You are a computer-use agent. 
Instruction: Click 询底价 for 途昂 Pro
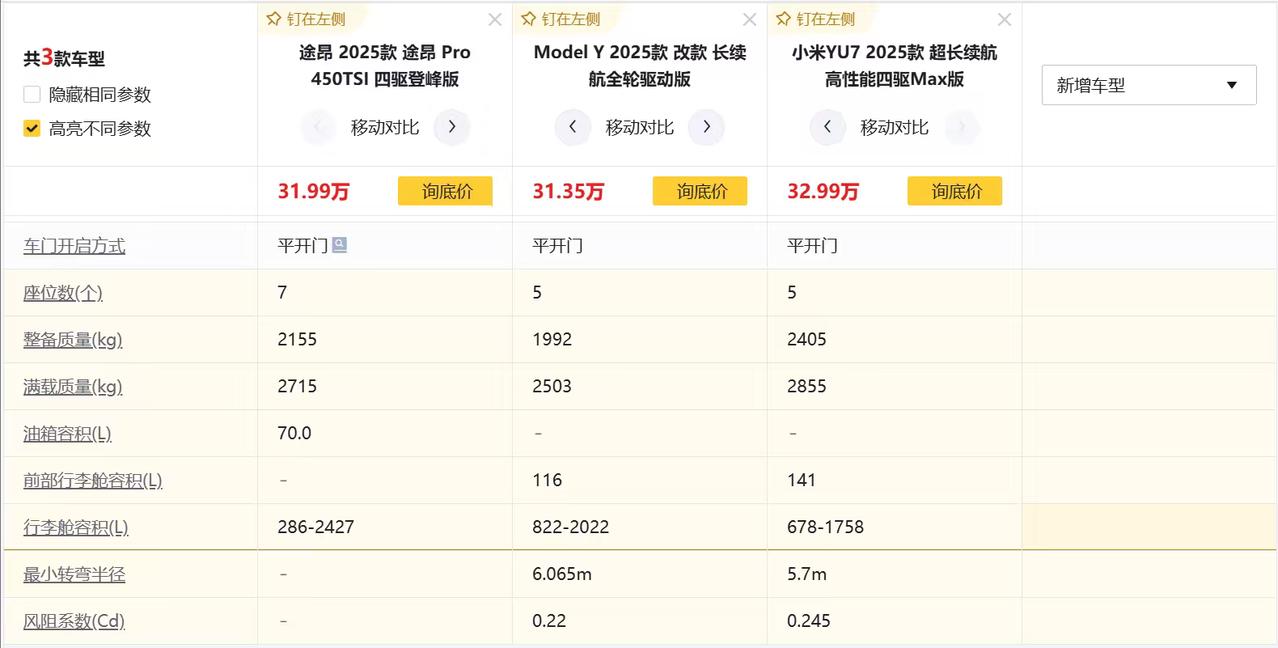coord(445,191)
